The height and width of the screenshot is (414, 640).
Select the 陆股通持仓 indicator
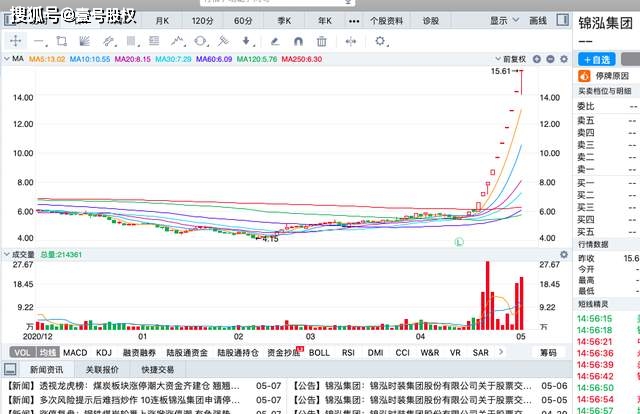238,353
